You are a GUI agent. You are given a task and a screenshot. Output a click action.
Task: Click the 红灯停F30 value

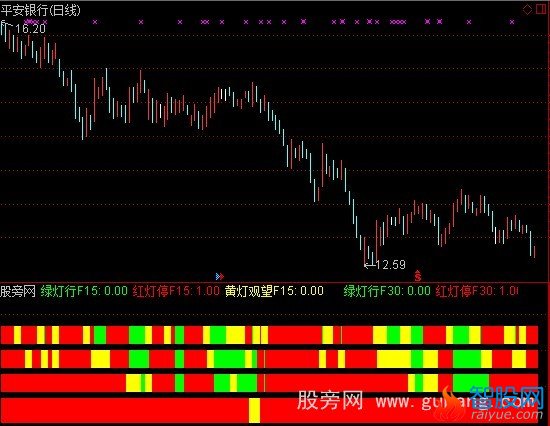(477, 291)
